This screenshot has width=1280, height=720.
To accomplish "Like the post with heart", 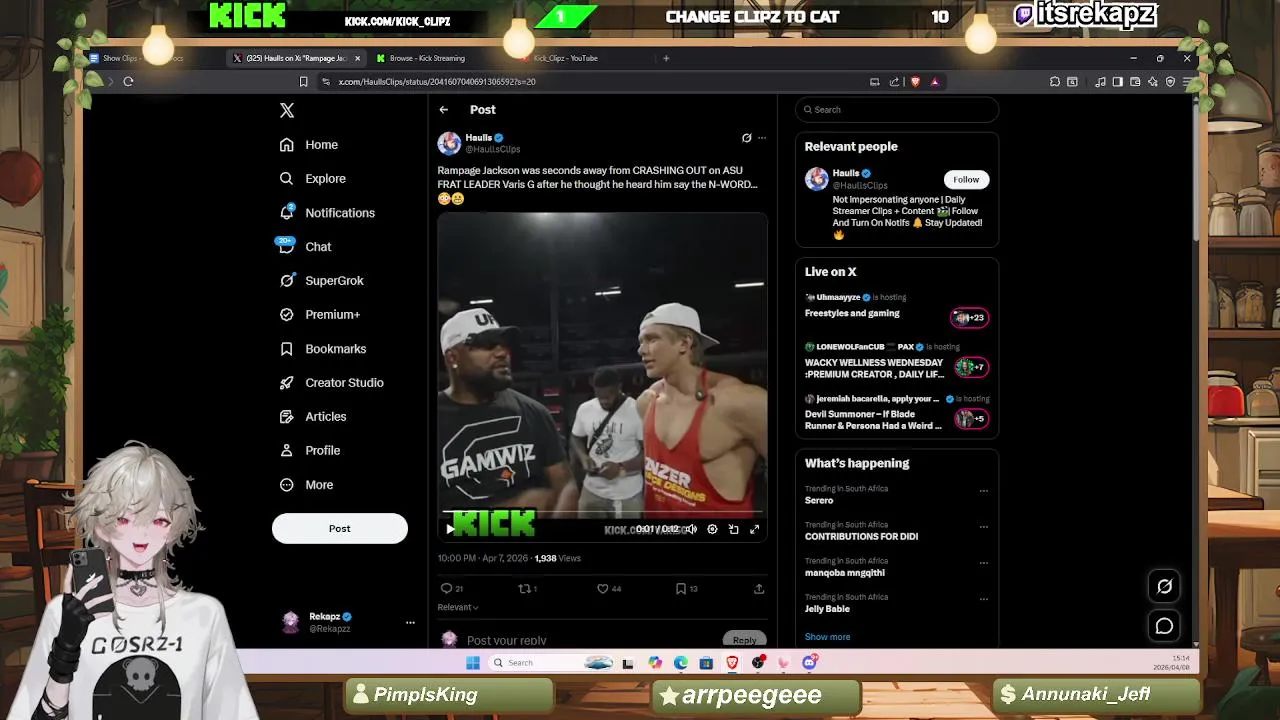I will 609,589.
